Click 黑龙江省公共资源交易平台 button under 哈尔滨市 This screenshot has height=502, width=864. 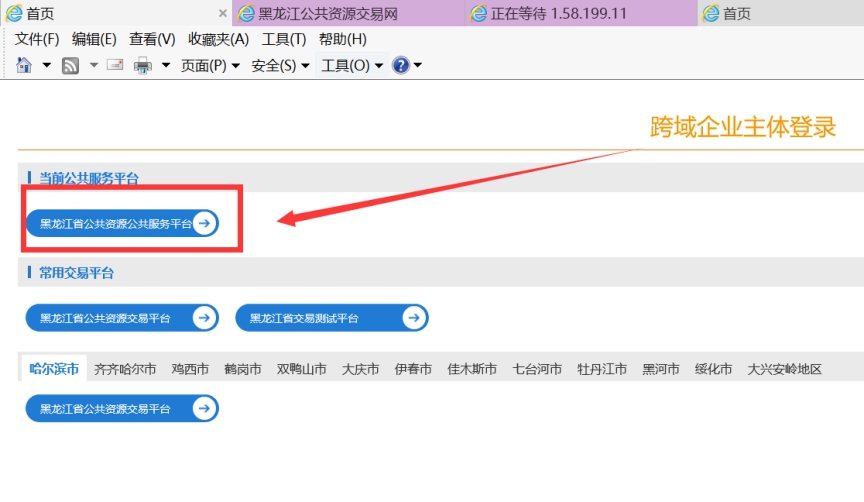(121, 408)
